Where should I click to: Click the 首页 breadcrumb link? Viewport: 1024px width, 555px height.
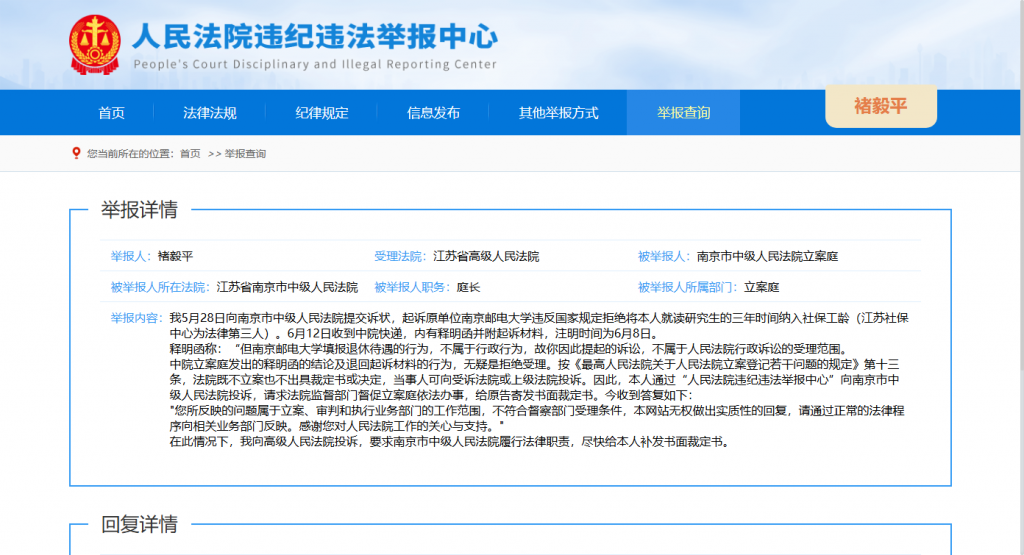190,154
